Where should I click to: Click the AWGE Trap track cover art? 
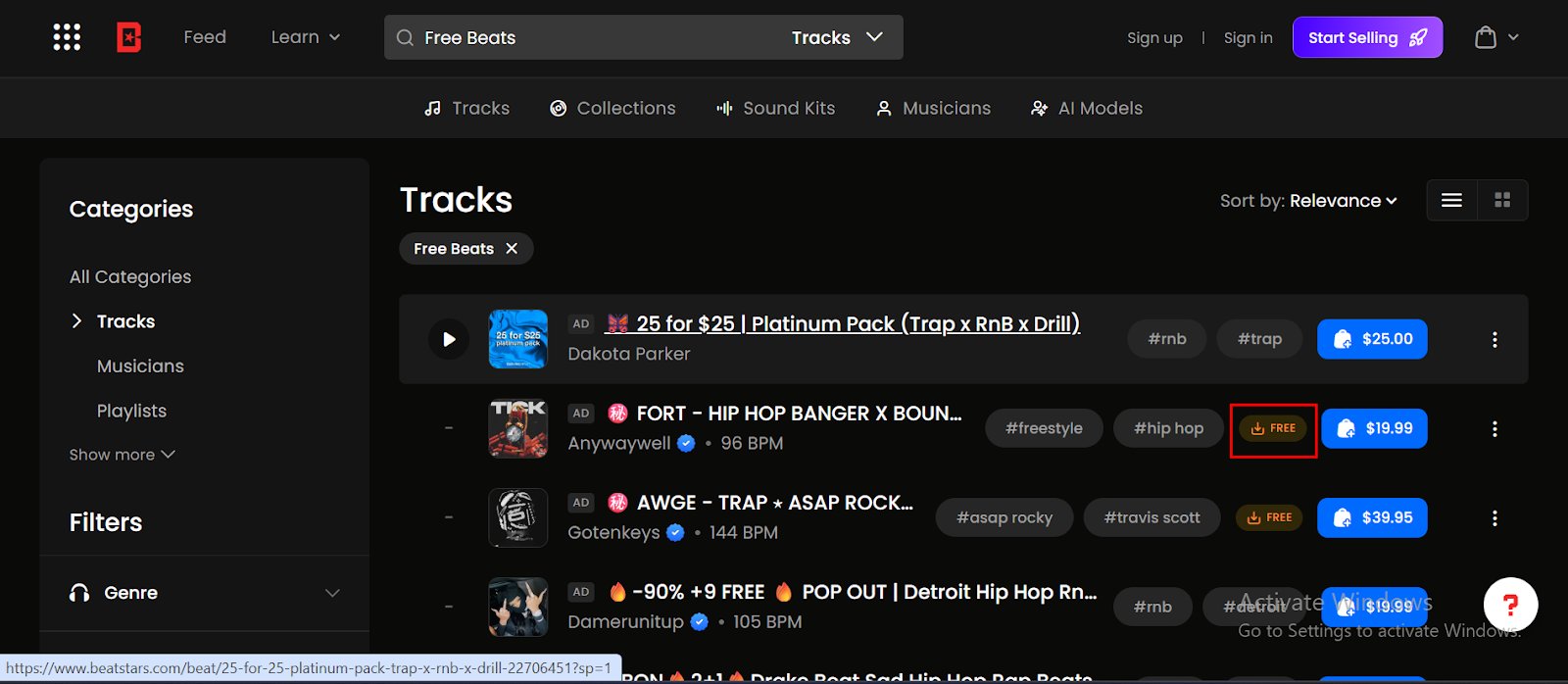tap(518, 517)
